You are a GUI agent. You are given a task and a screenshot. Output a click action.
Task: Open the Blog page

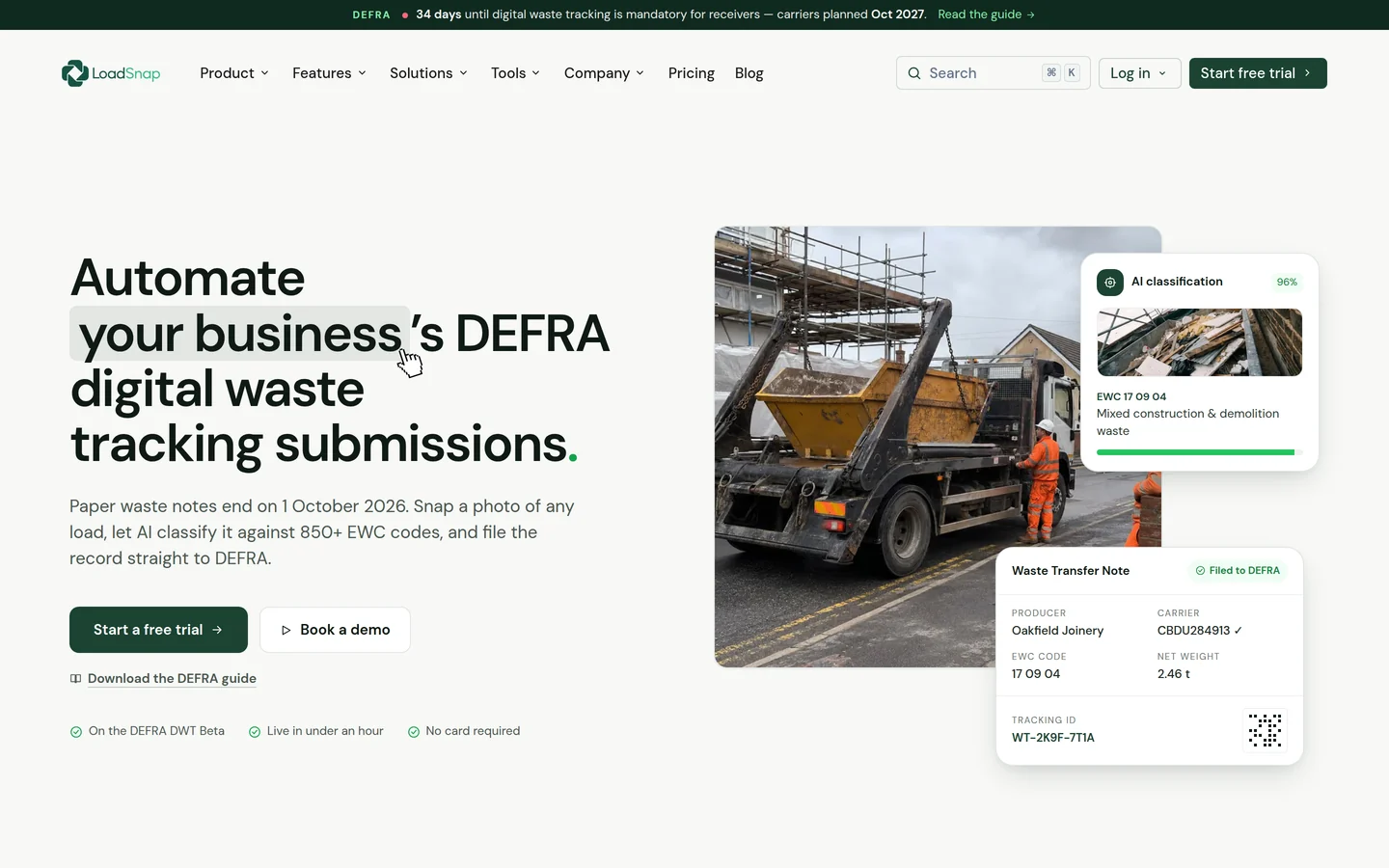click(x=749, y=73)
